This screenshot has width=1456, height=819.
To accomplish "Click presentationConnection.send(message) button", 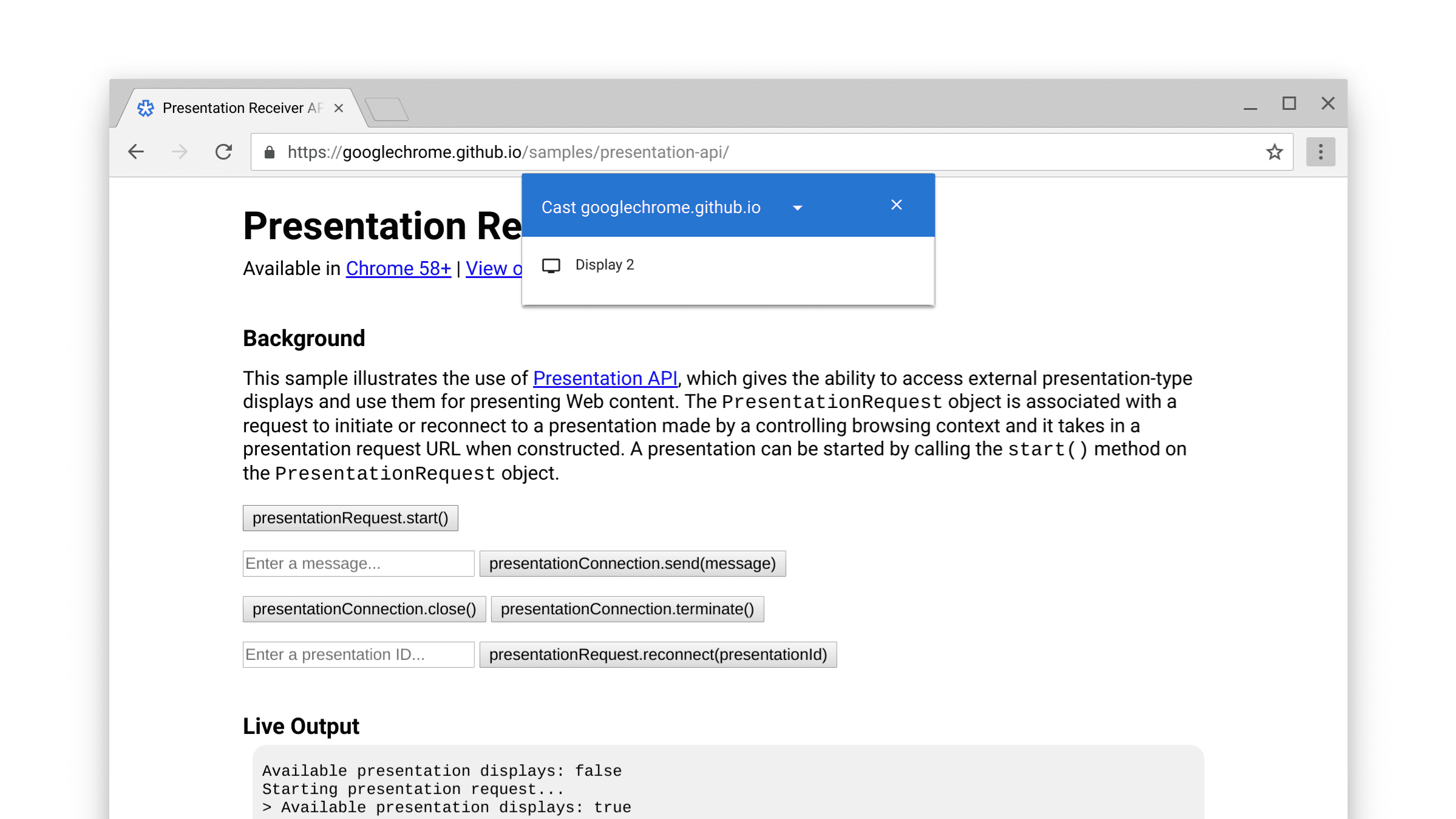I will pyautogui.click(x=633, y=563).
